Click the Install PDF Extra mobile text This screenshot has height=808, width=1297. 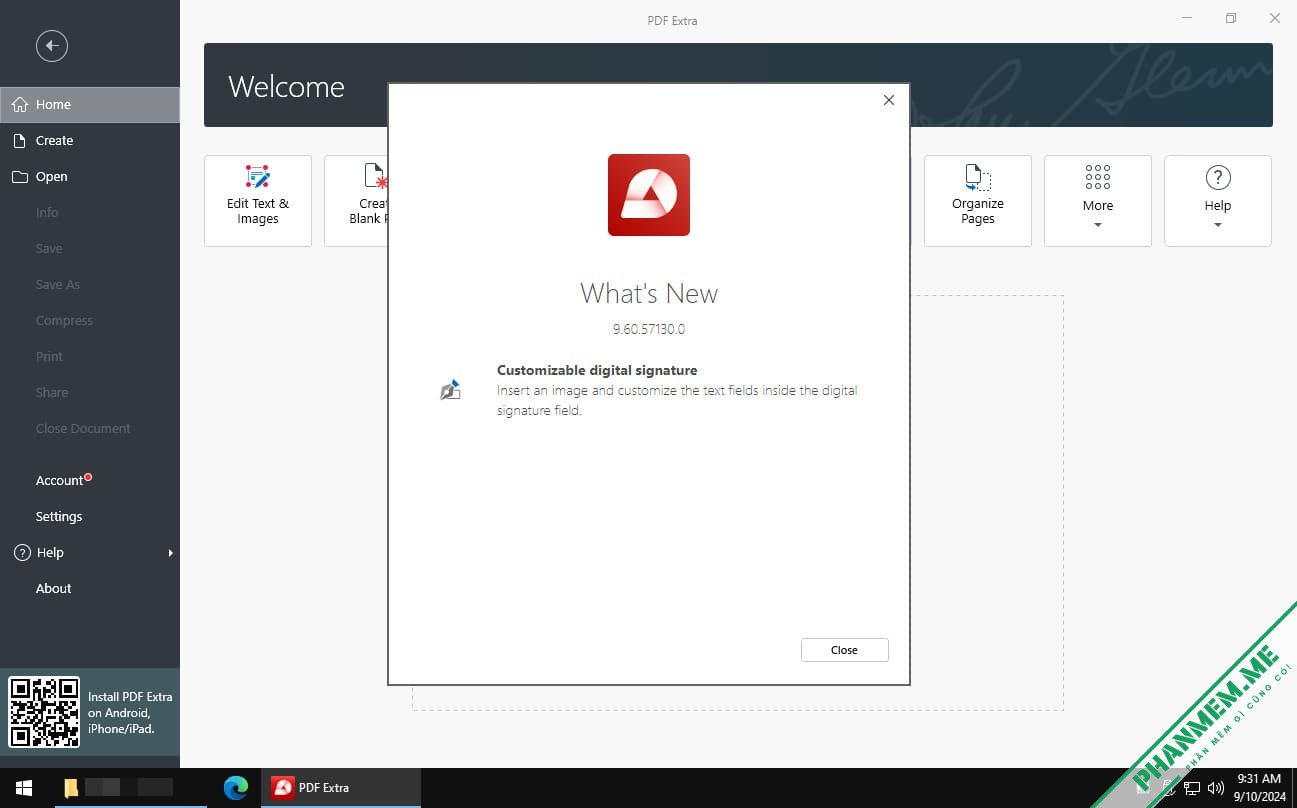click(130, 713)
